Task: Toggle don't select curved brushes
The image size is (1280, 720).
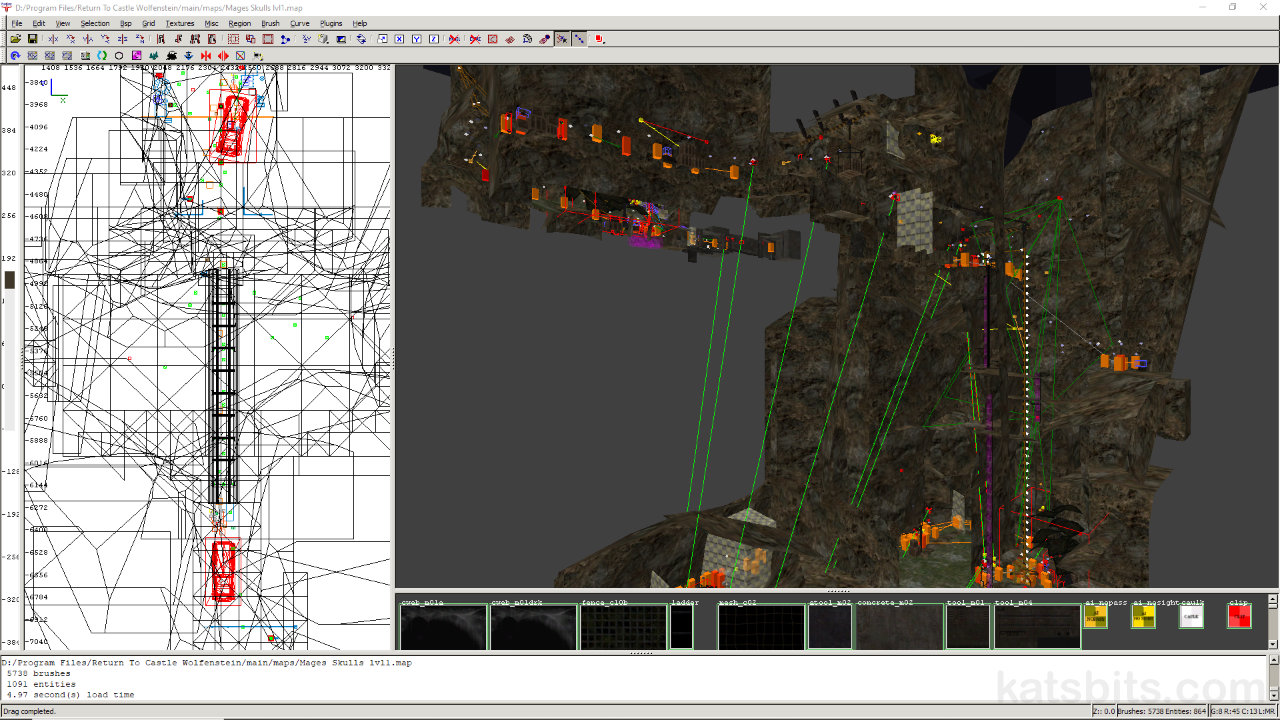Action: point(474,39)
